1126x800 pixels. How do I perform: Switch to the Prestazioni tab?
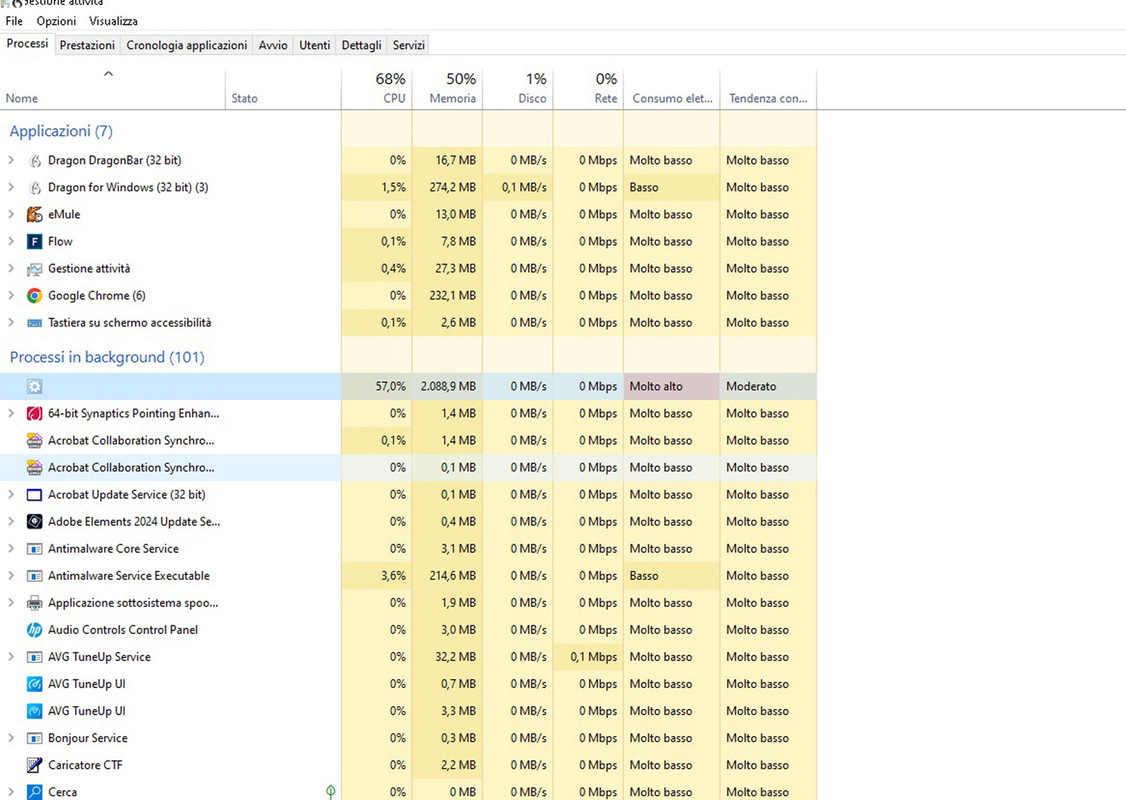click(87, 45)
